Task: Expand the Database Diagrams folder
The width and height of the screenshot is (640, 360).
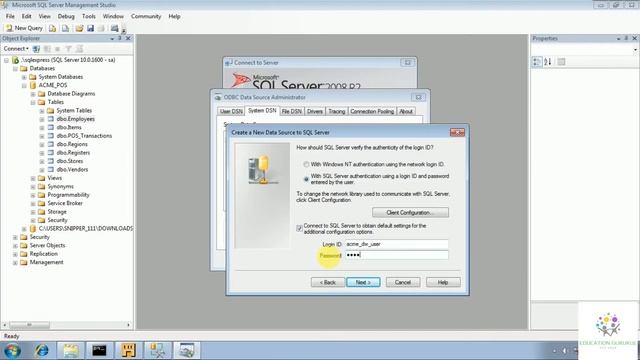Action: (33, 94)
